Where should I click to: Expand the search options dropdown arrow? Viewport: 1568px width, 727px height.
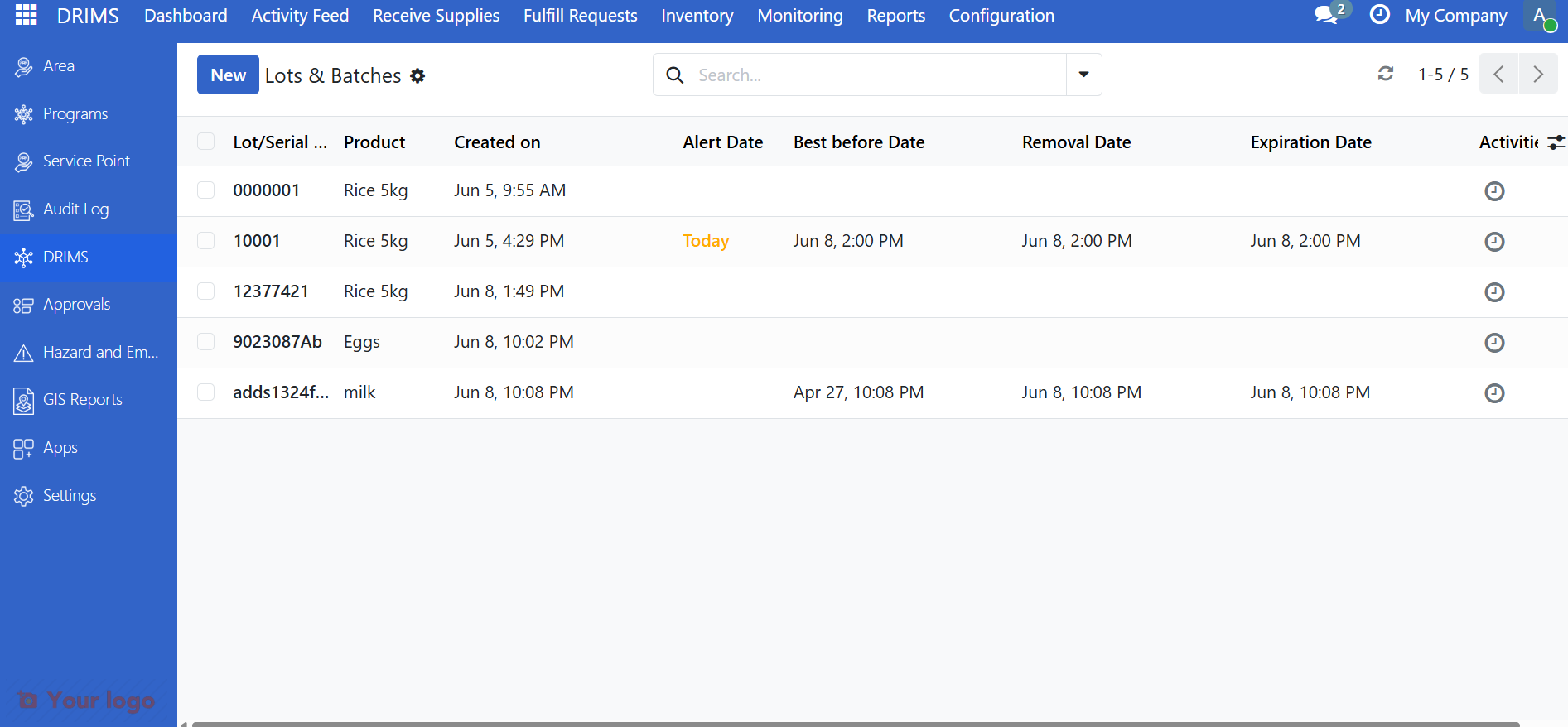tap(1083, 75)
